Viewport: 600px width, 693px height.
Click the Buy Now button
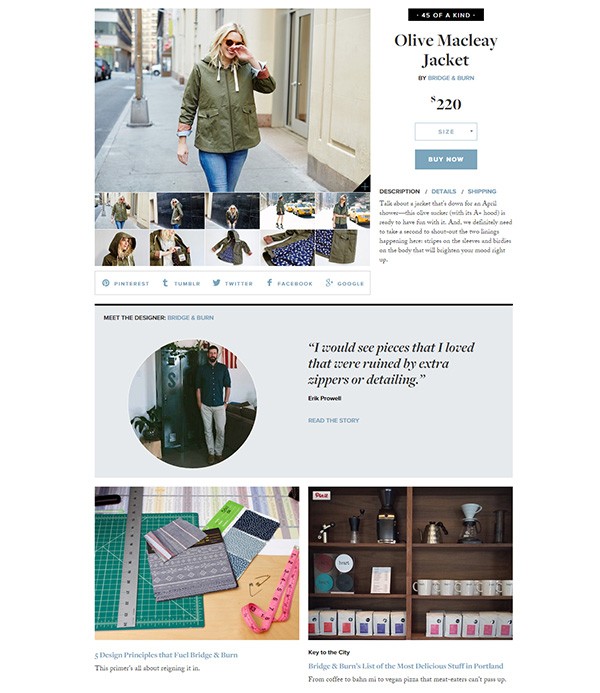point(446,159)
